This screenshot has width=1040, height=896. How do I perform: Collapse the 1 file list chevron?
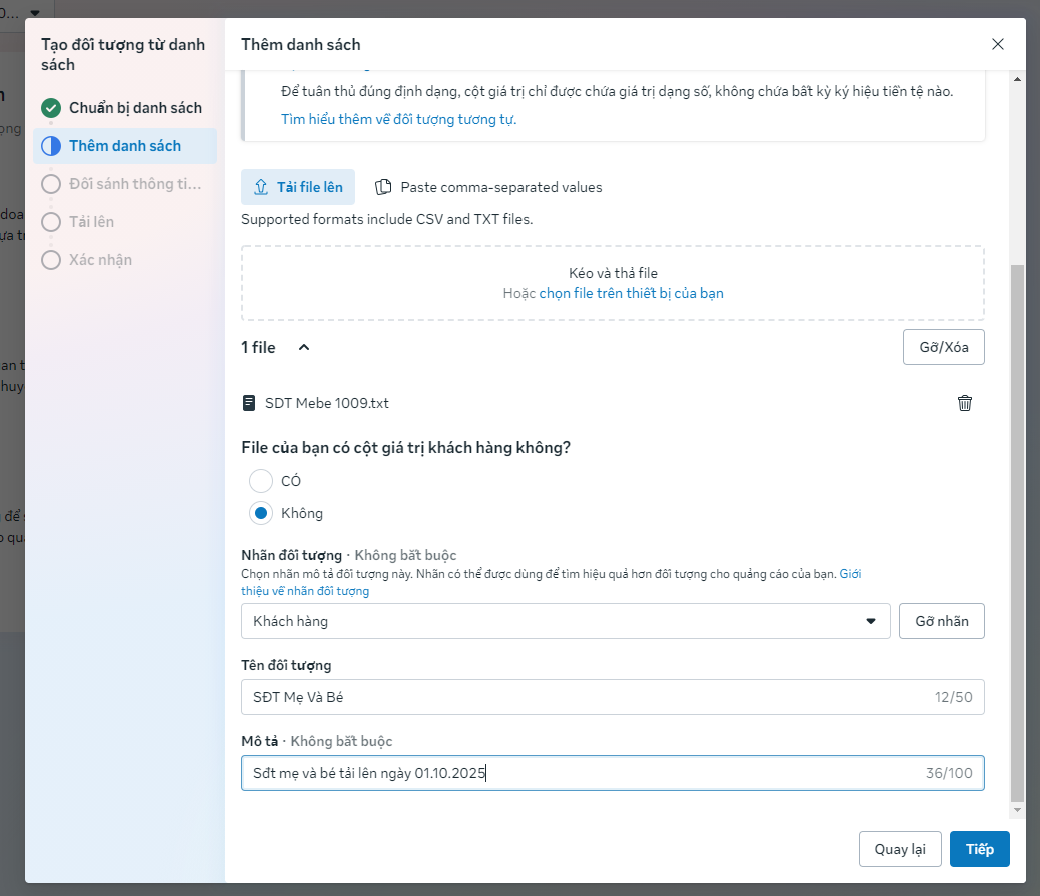click(304, 348)
